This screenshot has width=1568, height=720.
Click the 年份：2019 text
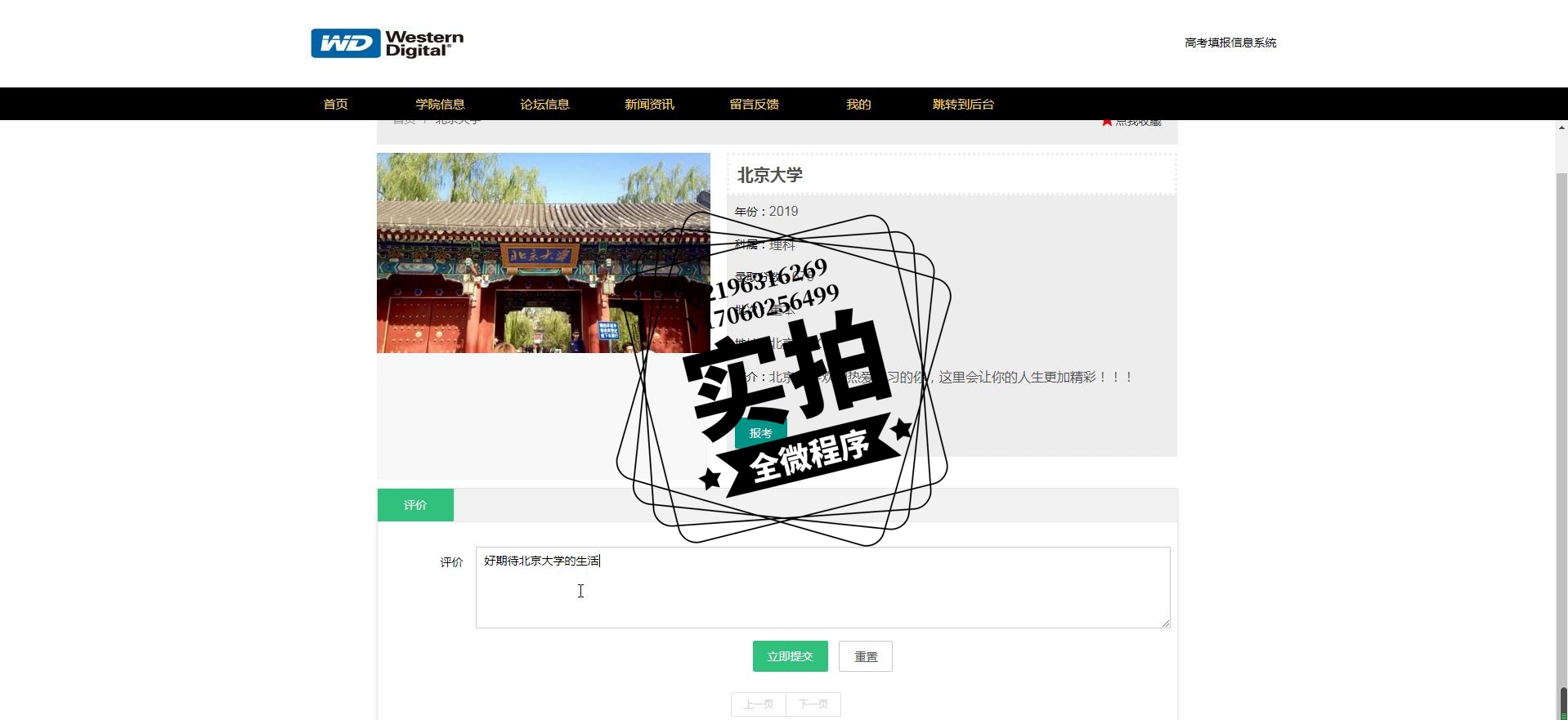click(x=766, y=211)
